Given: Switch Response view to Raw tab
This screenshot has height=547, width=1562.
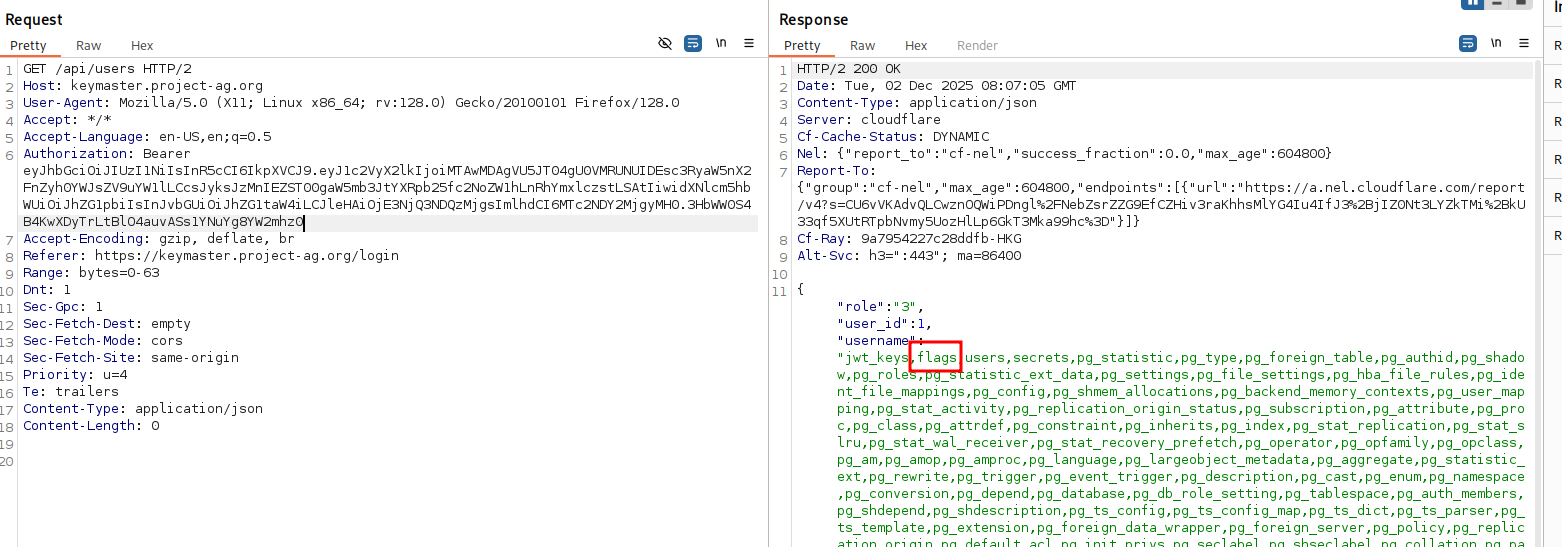Looking at the screenshot, I should tap(862, 45).
